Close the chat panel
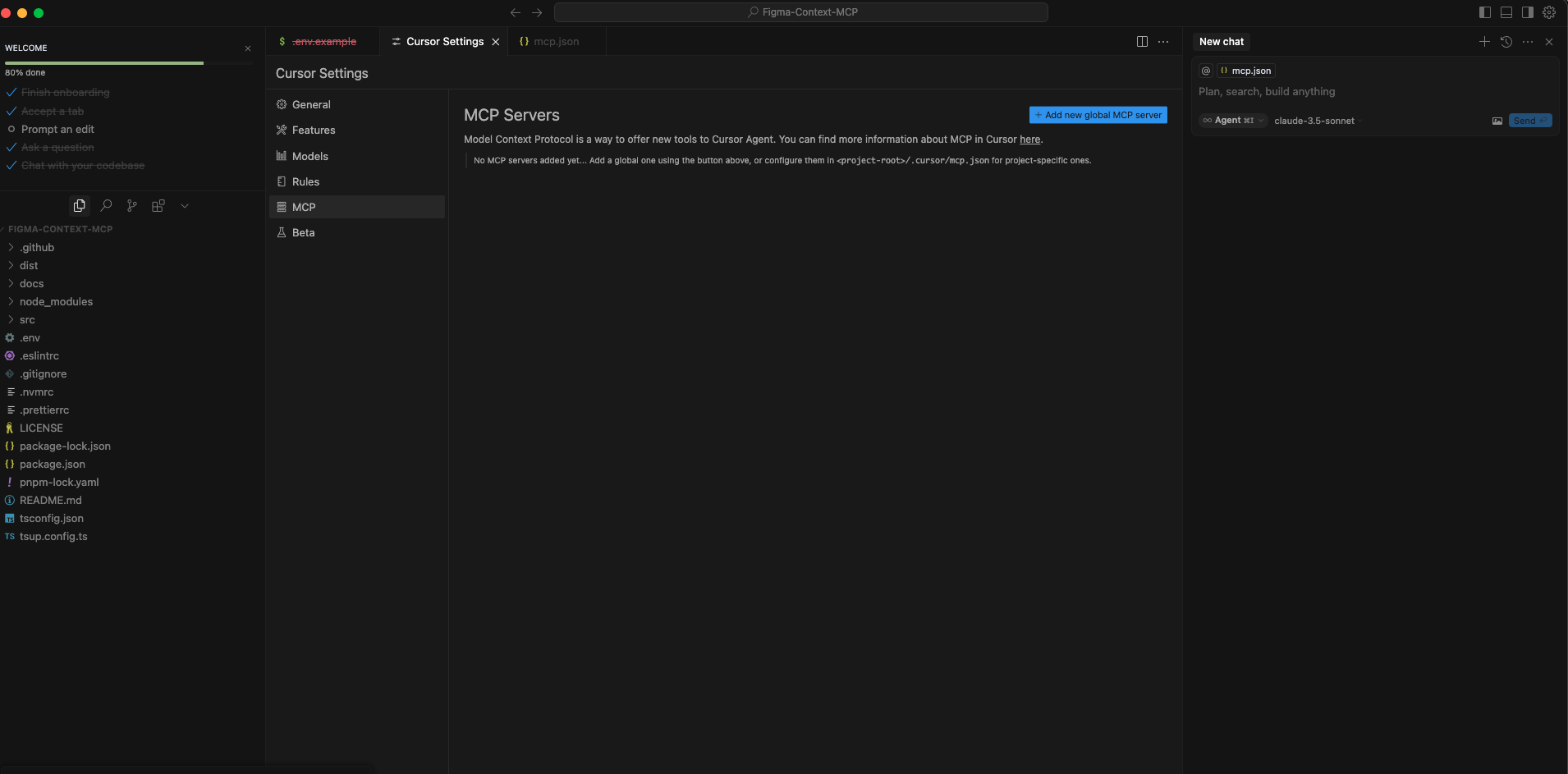The height and width of the screenshot is (774, 1568). click(x=1549, y=42)
